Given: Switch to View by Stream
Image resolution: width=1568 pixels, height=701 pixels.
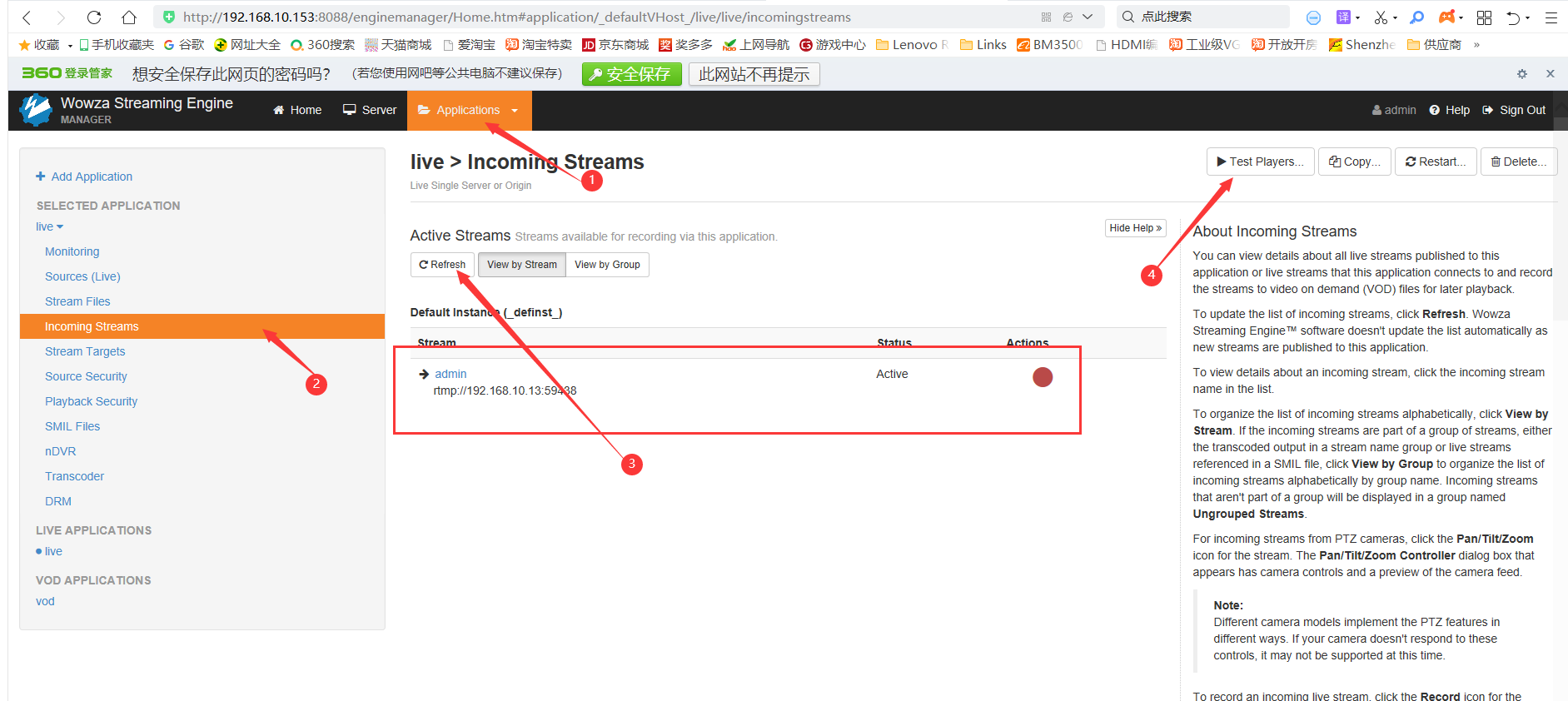Looking at the screenshot, I should [x=521, y=265].
